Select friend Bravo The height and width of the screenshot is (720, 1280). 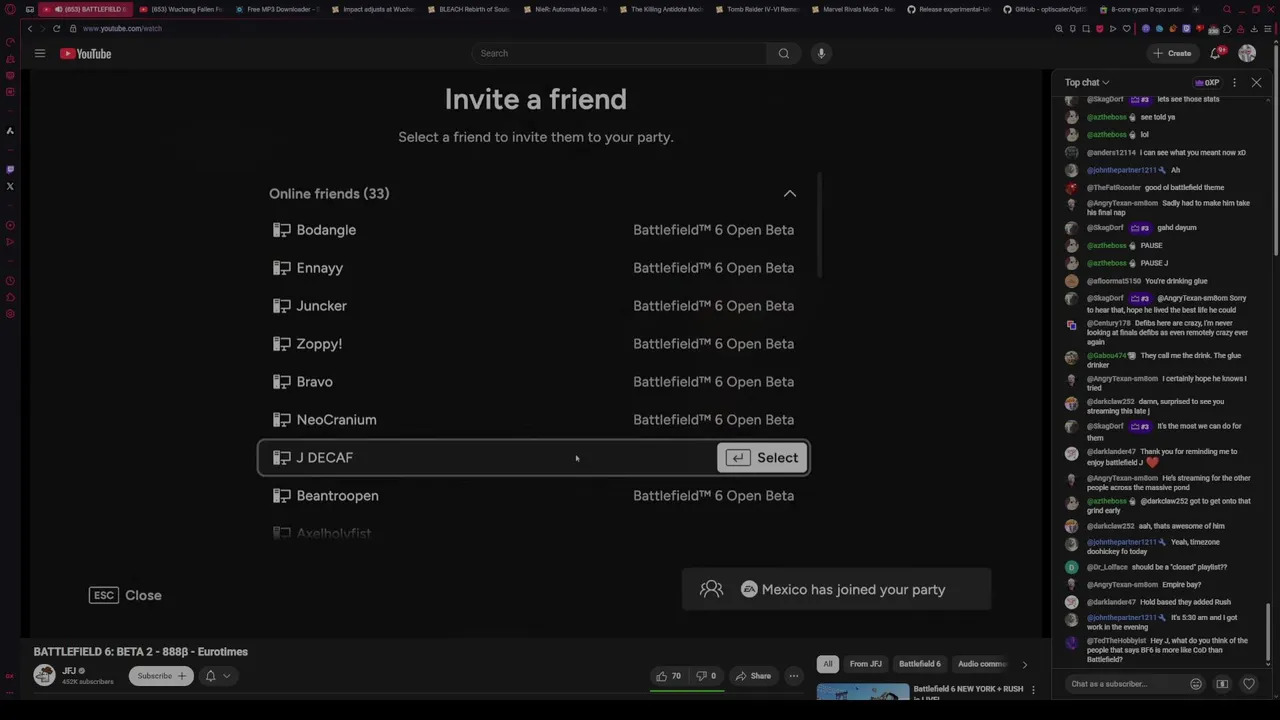click(534, 382)
